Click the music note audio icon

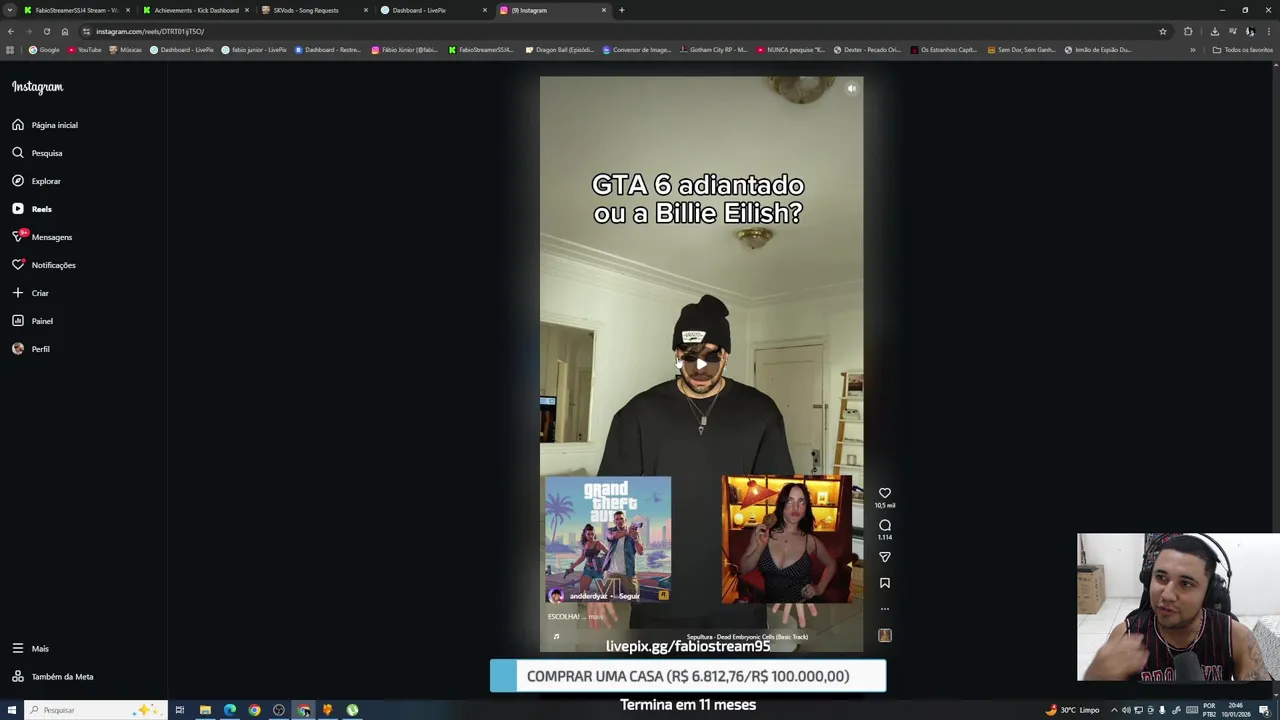pos(556,636)
